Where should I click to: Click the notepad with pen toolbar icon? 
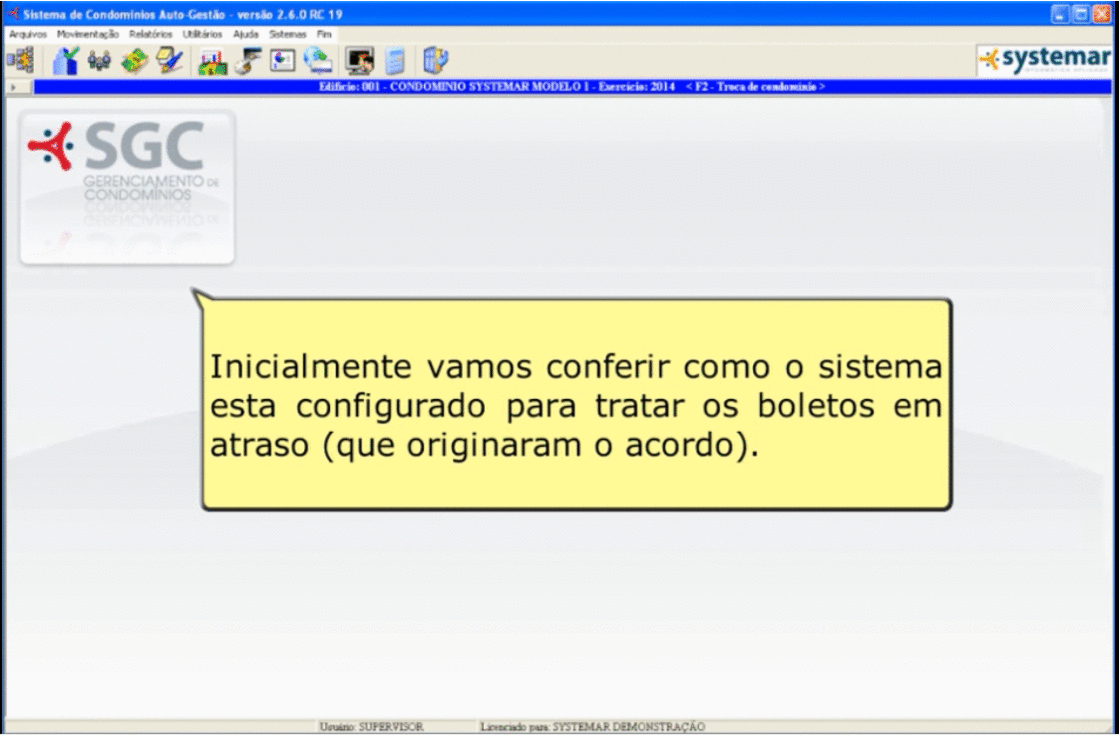coord(169,61)
